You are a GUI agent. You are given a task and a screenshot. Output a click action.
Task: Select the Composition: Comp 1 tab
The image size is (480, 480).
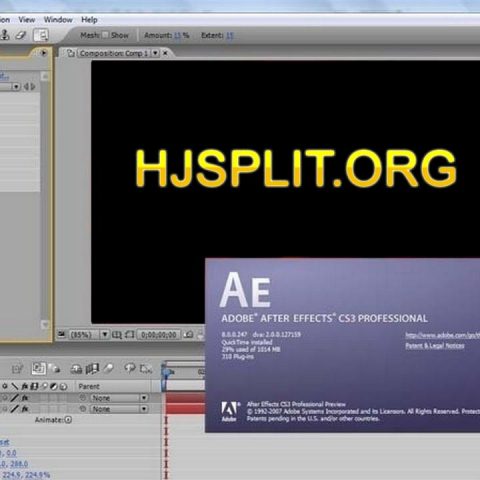[x=114, y=53]
